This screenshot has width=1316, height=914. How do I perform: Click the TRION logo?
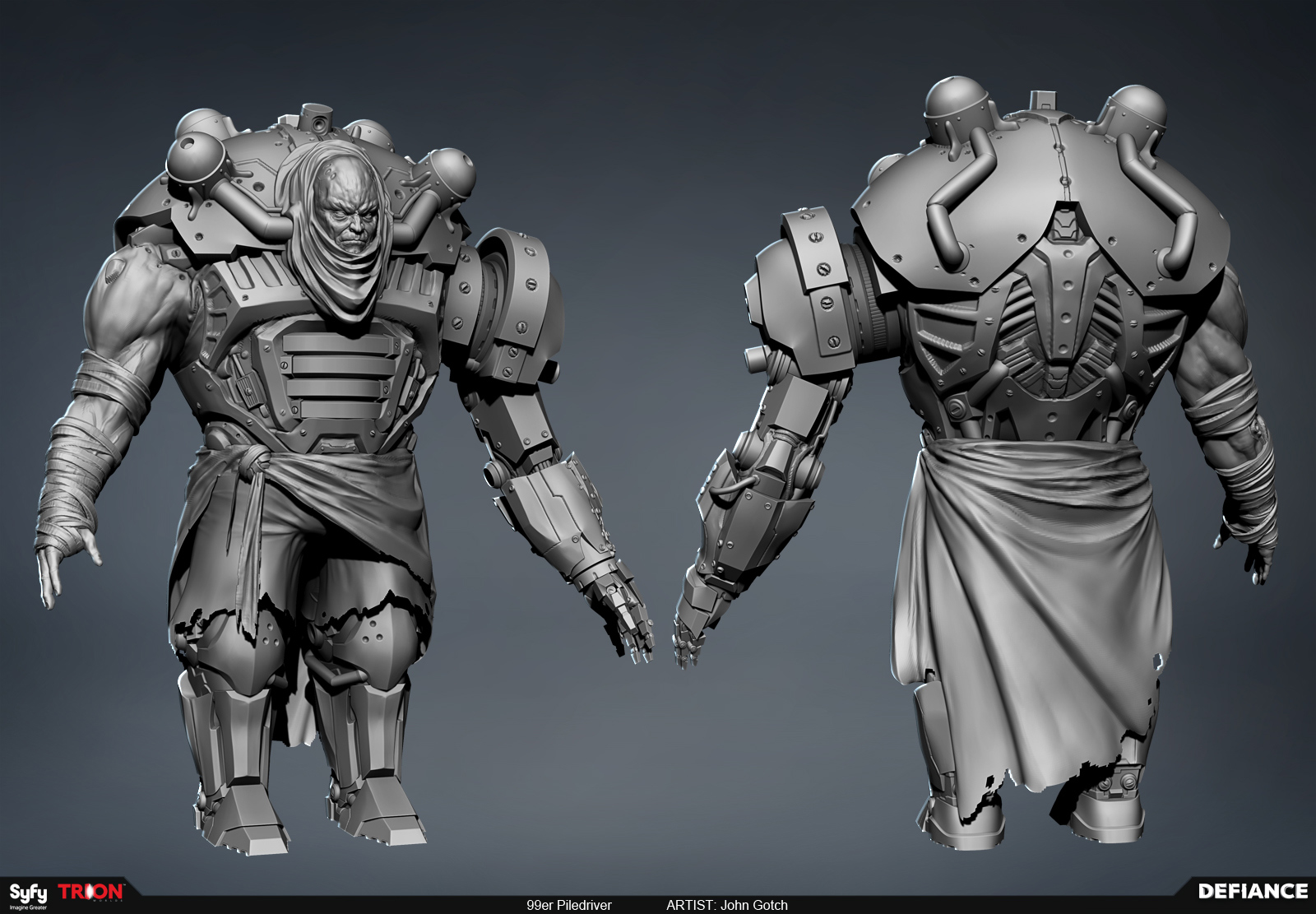click(x=91, y=892)
